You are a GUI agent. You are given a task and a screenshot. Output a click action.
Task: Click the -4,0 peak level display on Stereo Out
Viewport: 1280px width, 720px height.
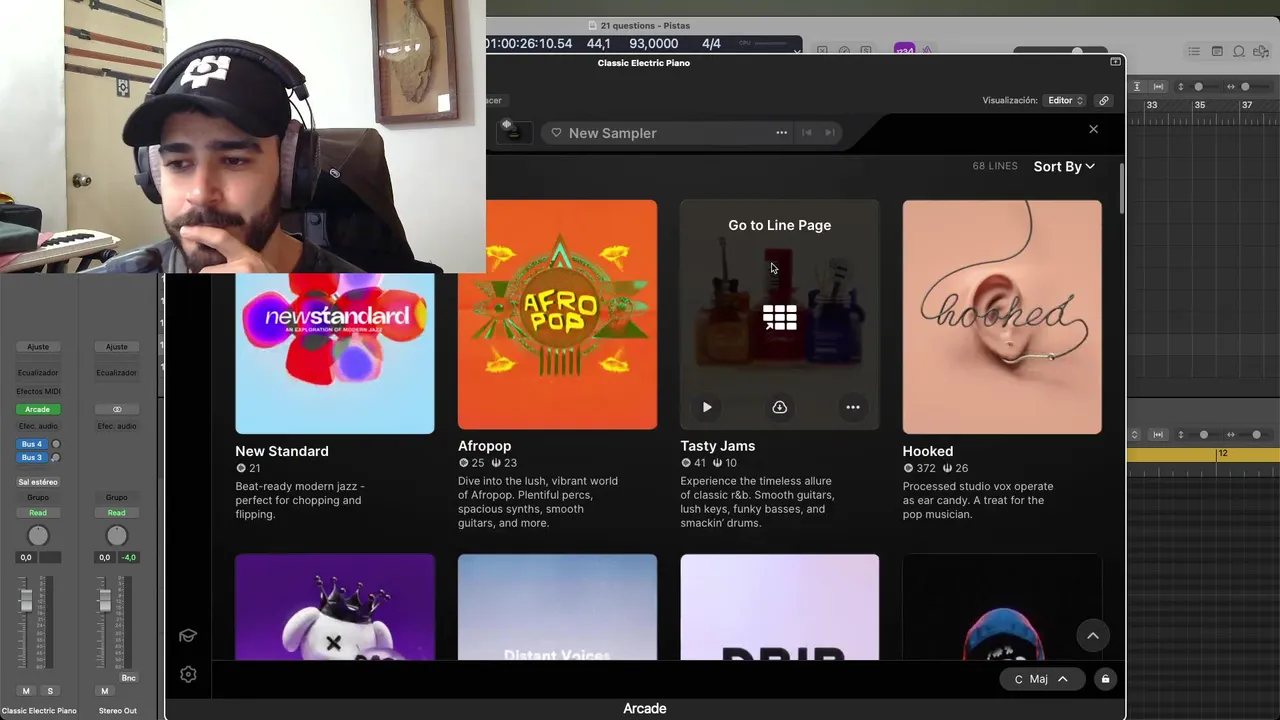tap(129, 557)
